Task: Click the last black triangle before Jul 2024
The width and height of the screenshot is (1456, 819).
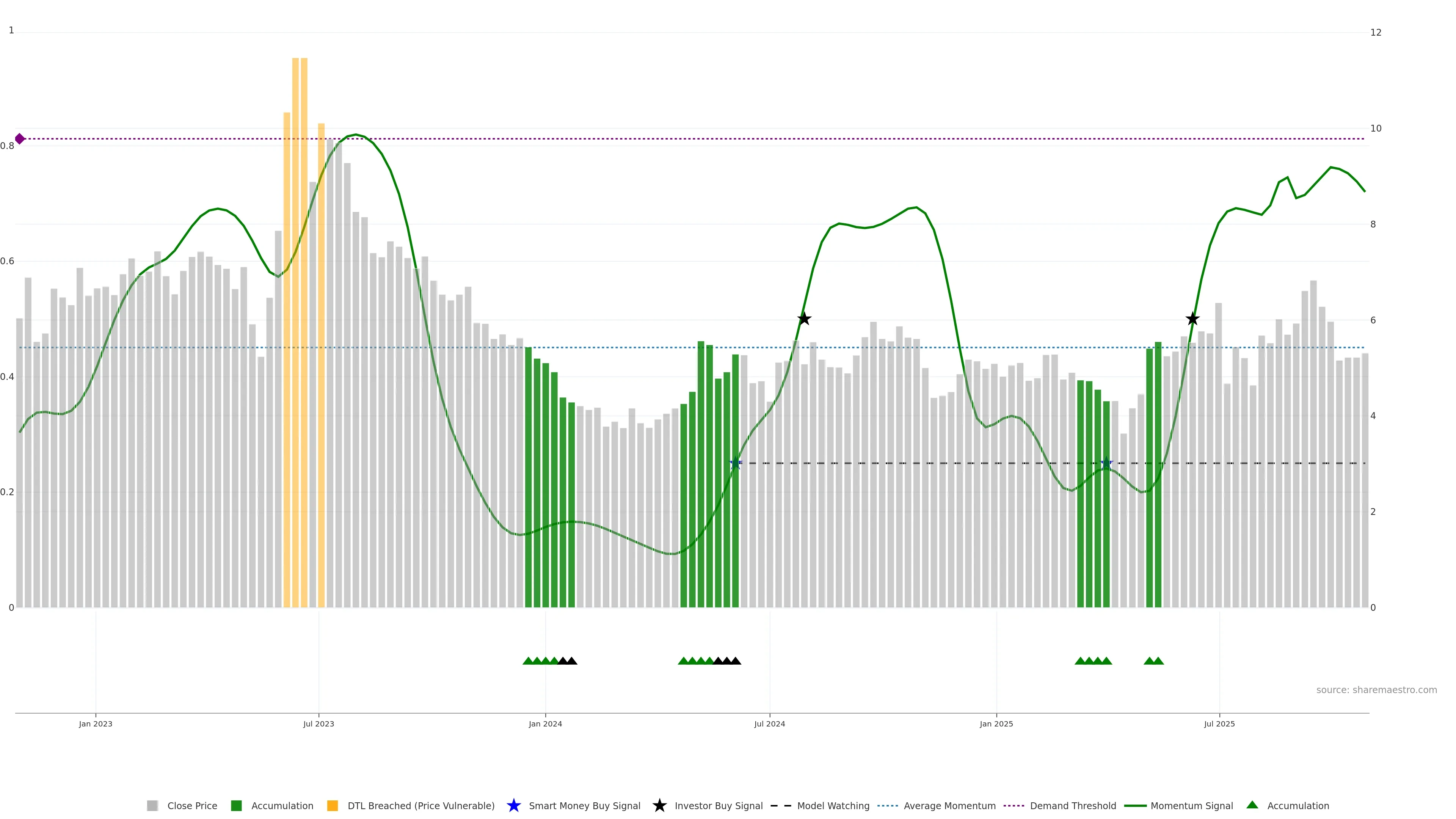Action: tap(735, 661)
